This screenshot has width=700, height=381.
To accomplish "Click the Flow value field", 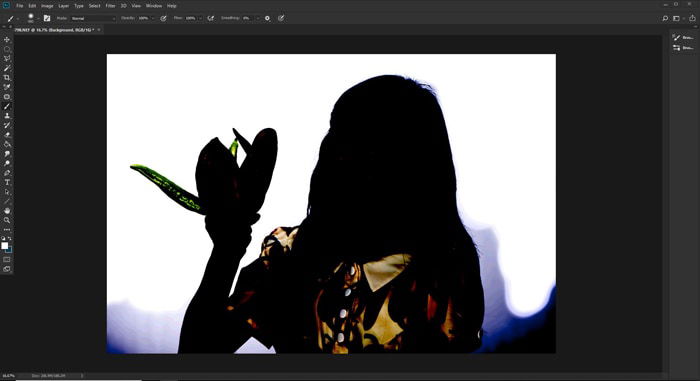I will [191, 18].
